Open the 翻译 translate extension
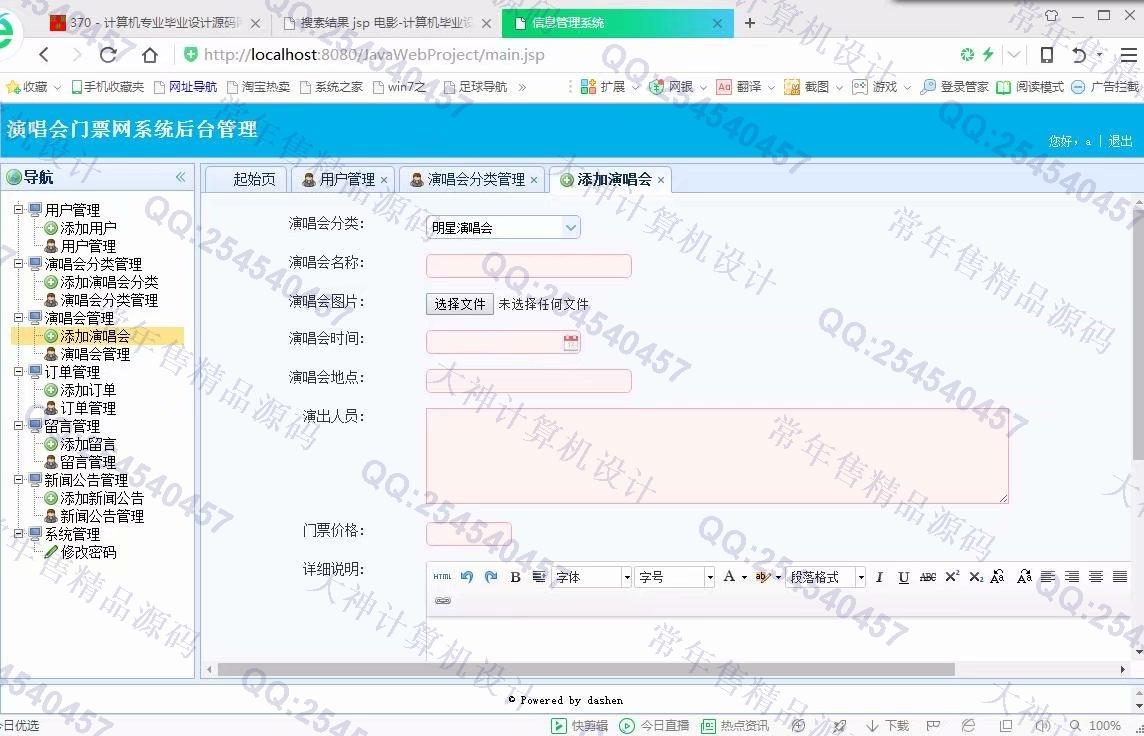1144x736 pixels. 740,87
